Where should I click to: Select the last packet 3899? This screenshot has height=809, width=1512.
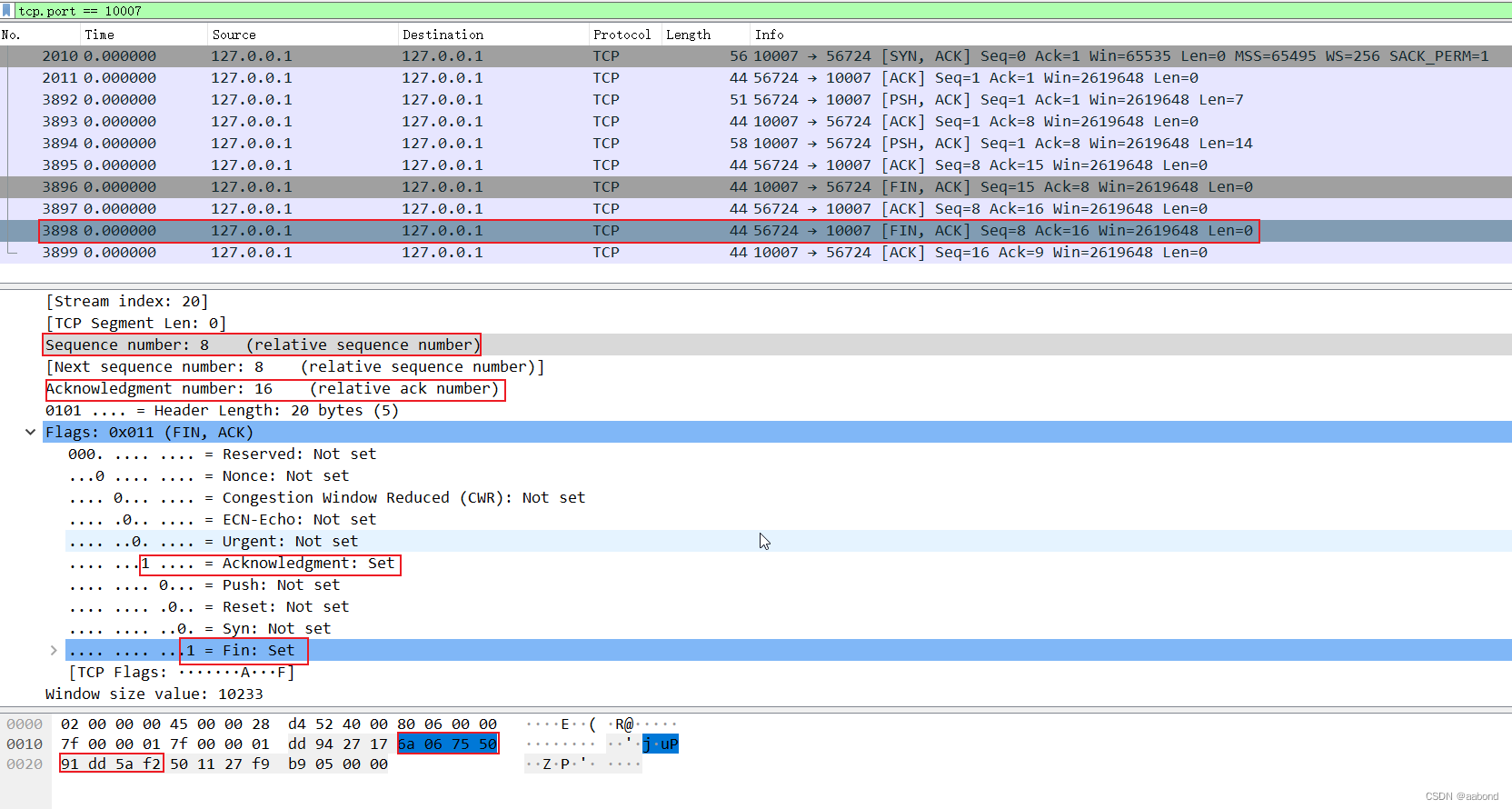coord(756,253)
